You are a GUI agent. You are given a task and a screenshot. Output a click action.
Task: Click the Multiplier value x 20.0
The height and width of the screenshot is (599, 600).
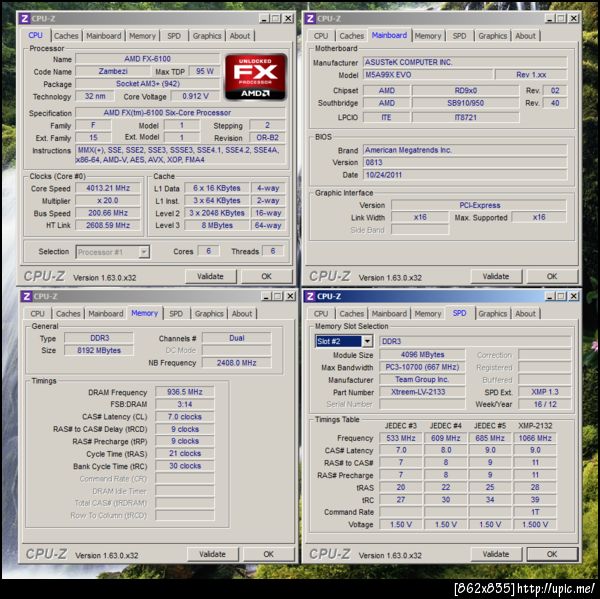(108, 201)
